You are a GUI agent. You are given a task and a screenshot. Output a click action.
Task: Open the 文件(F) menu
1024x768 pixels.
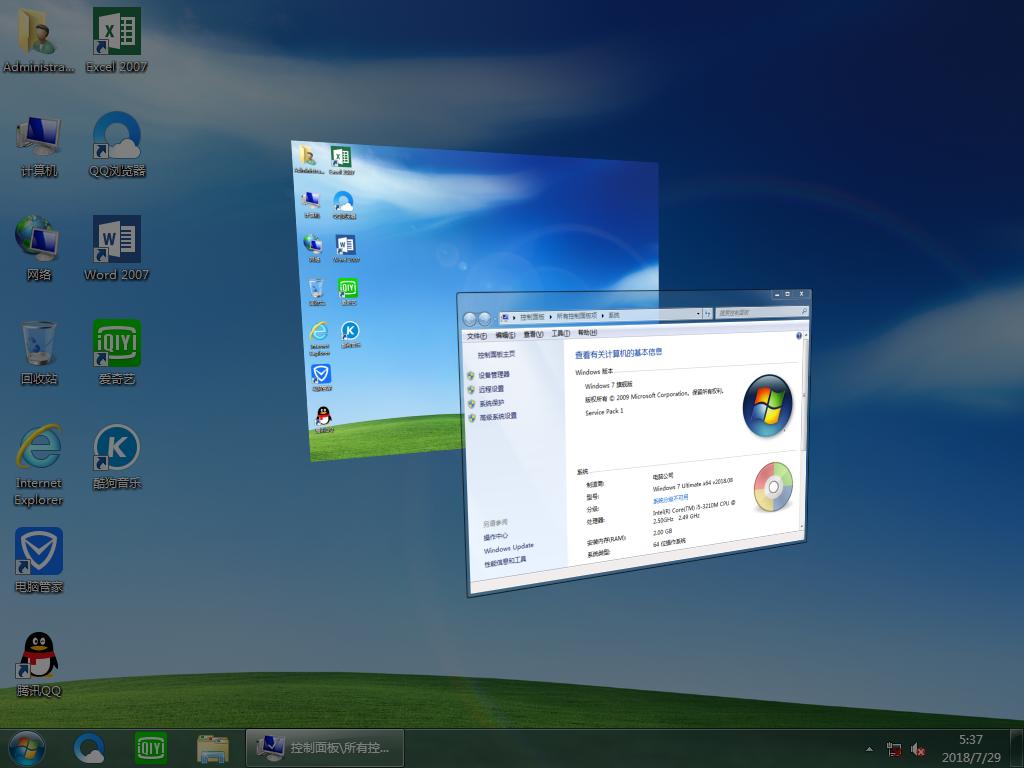(x=477, y=335)
